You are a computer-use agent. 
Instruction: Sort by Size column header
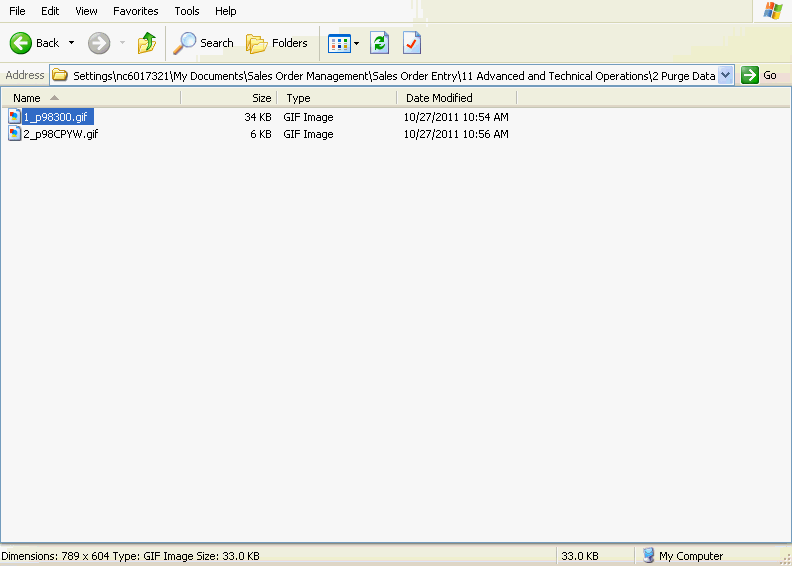[229, 98]
